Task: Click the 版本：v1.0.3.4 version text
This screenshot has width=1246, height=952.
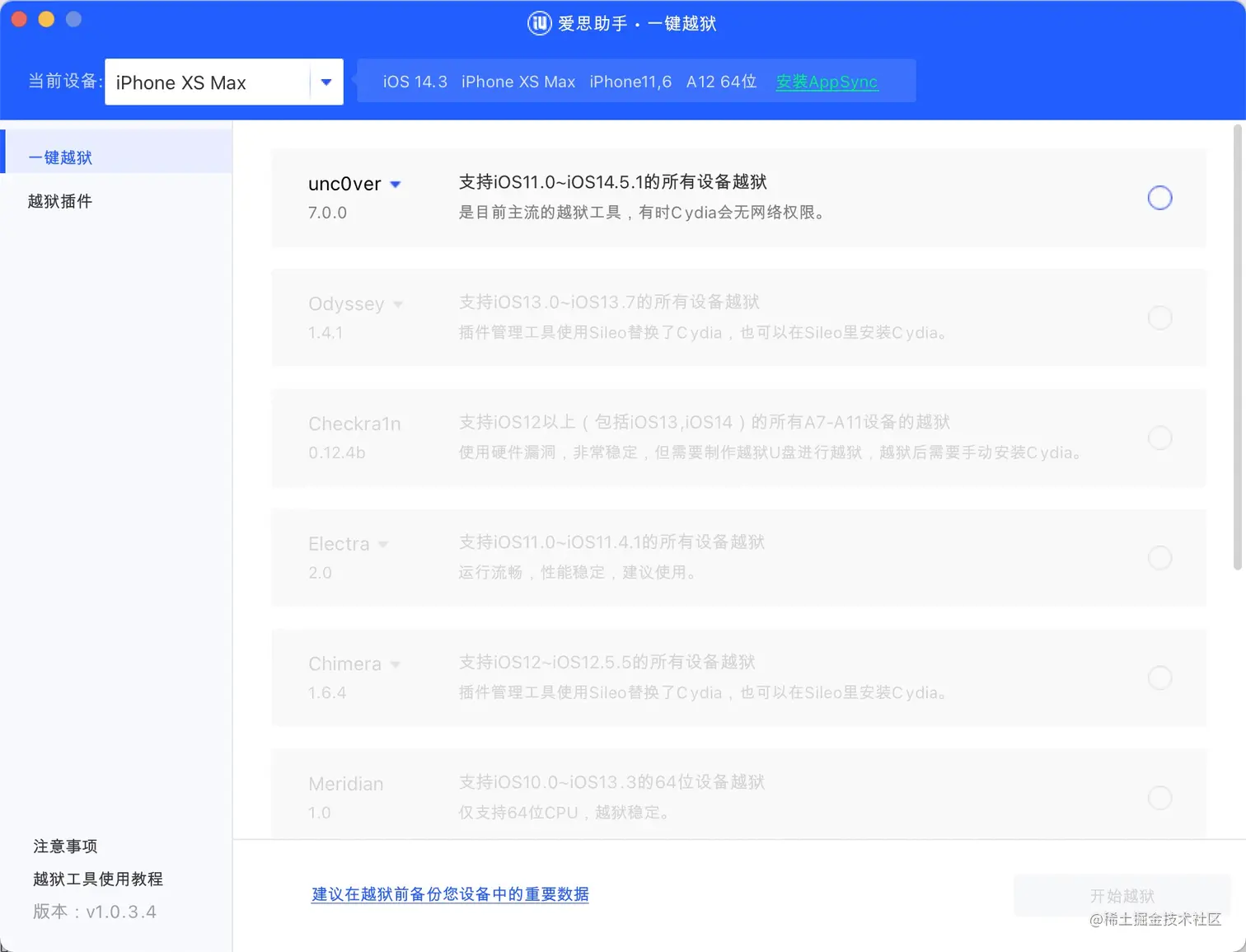Action: [x=95, y=912]
